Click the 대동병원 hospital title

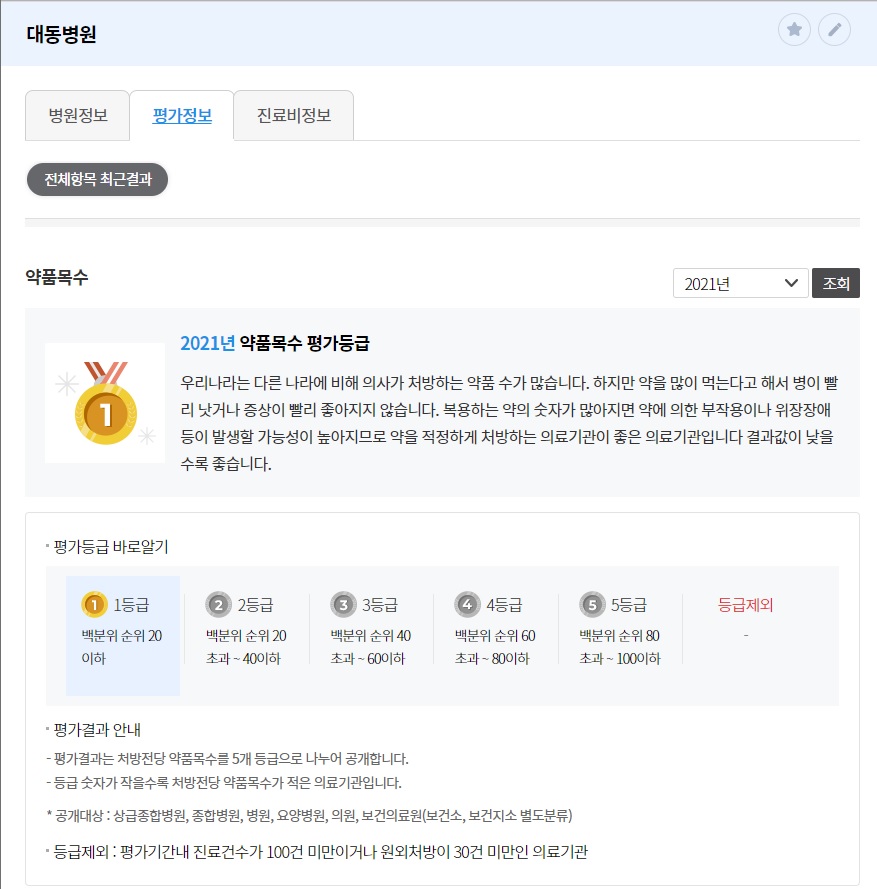point(61,33)
